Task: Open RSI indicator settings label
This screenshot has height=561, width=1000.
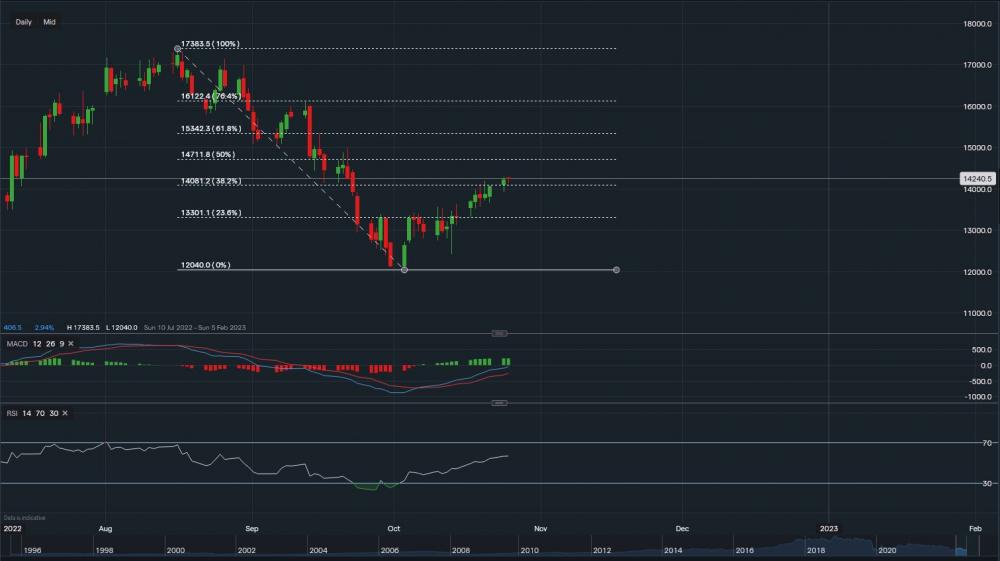Action: tap(13, 412)
